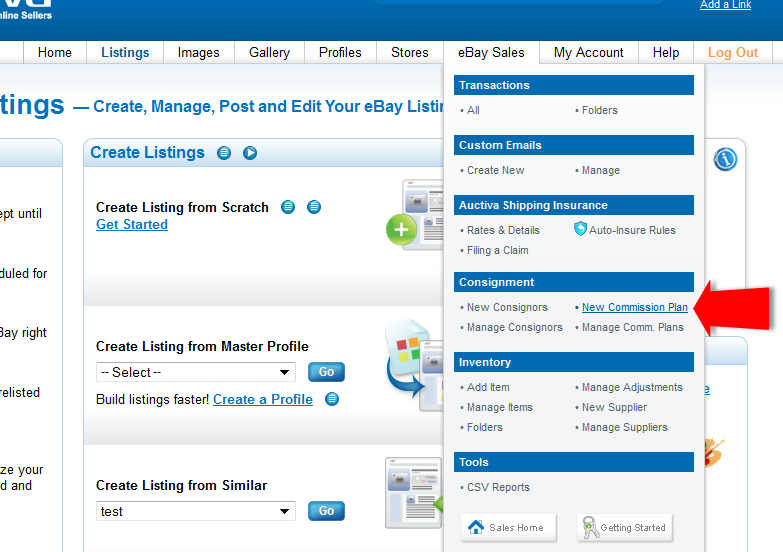Select New Supplier
This screenshot has width=783, height=552.
614,407
